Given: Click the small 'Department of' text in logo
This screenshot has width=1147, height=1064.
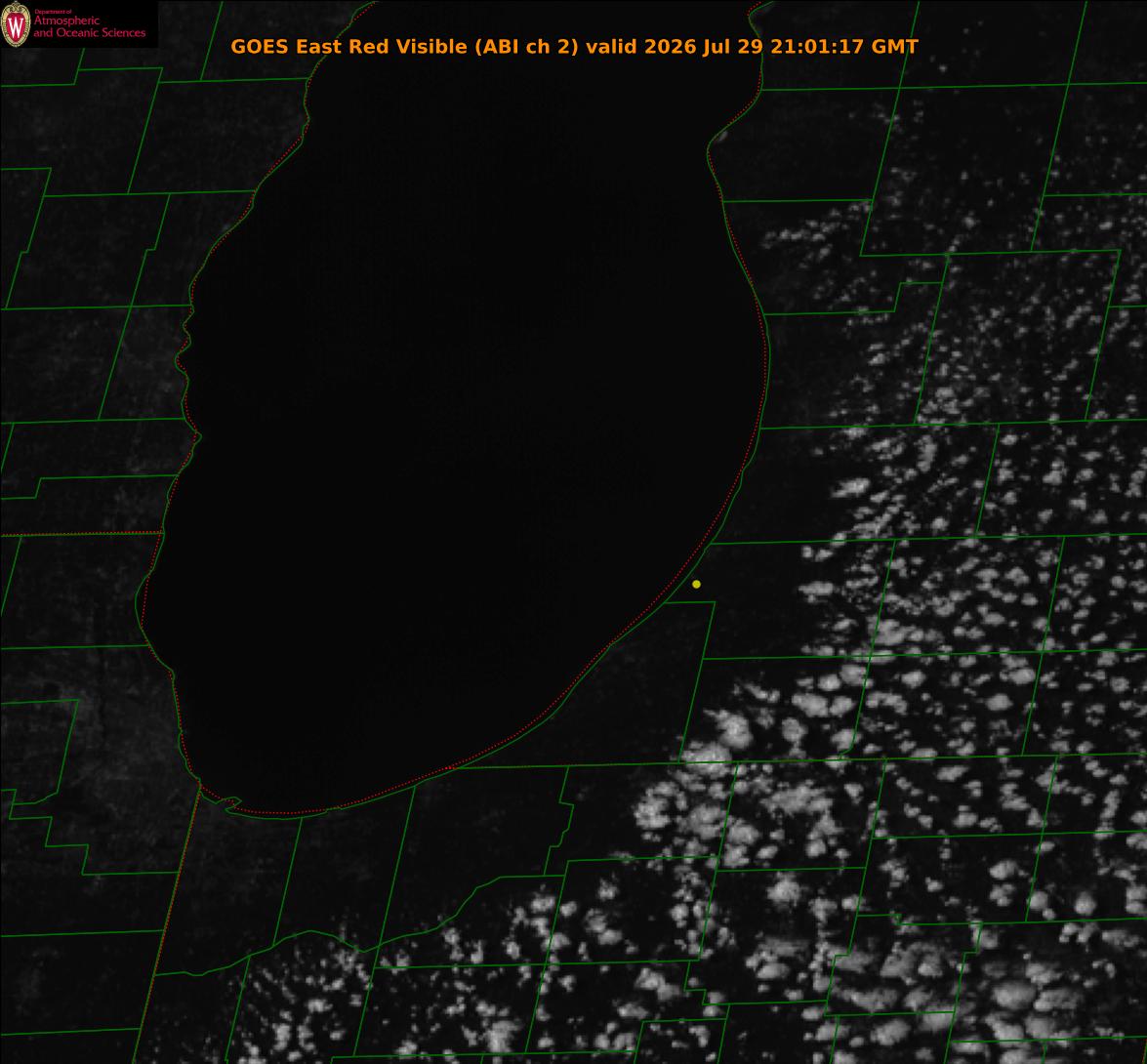Looking at the screenshot, I should (x=53, y=12).
